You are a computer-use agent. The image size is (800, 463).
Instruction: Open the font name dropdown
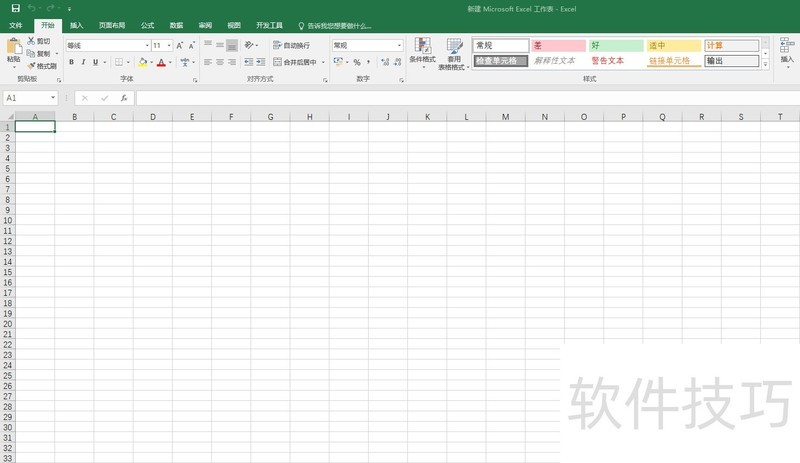click(147, 45)
